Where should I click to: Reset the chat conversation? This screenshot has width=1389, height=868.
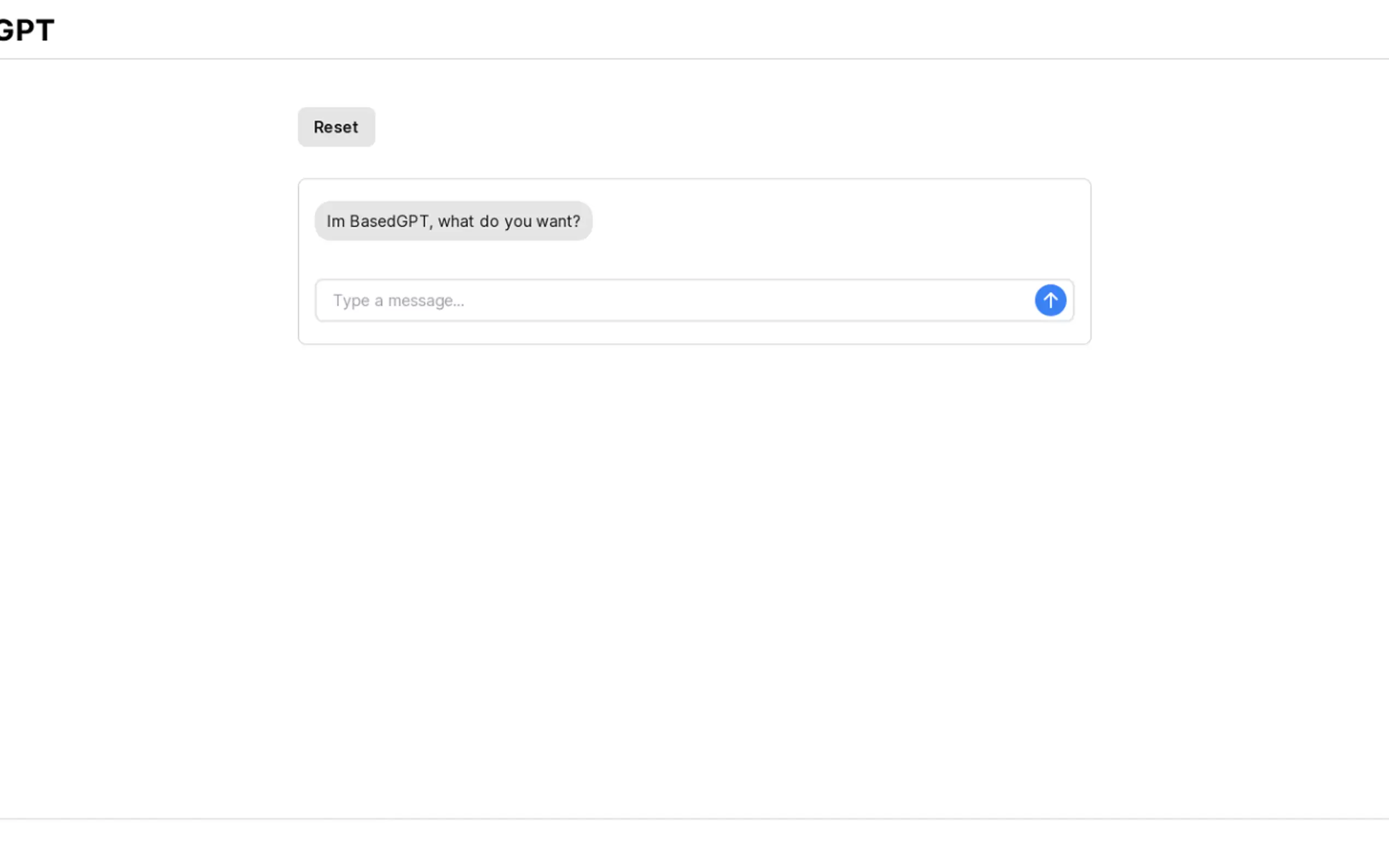point(336,127)
